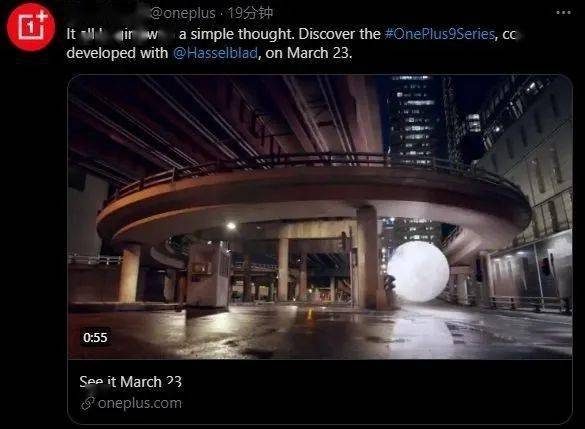This screenshot has height=429, width=585.
Task: Click the "on March 23." tweet text
Action: pos(309,53)
